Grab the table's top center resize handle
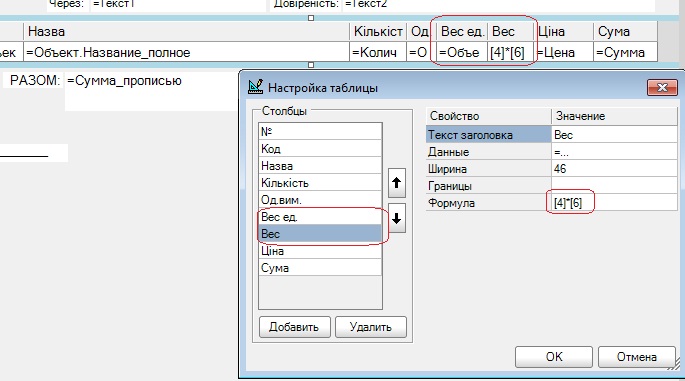This screenshot has height=381, width=685. point(311,18)
